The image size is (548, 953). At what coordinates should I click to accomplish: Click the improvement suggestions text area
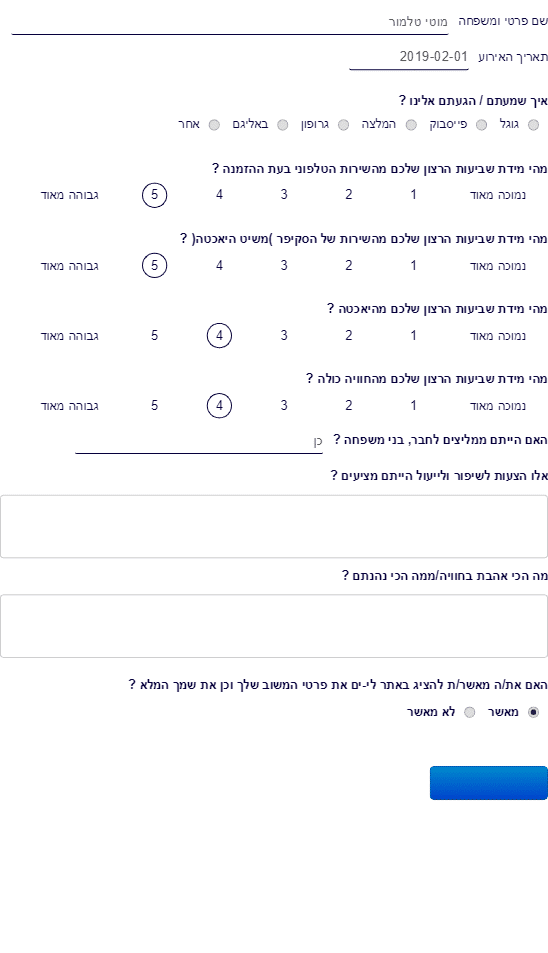[274, 526]
